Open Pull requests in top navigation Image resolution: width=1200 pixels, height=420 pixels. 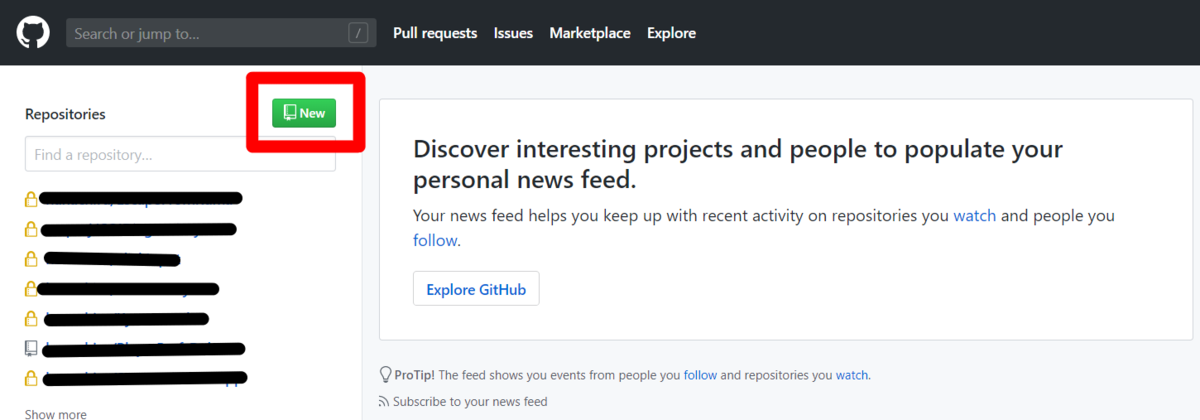pos(435,33)
